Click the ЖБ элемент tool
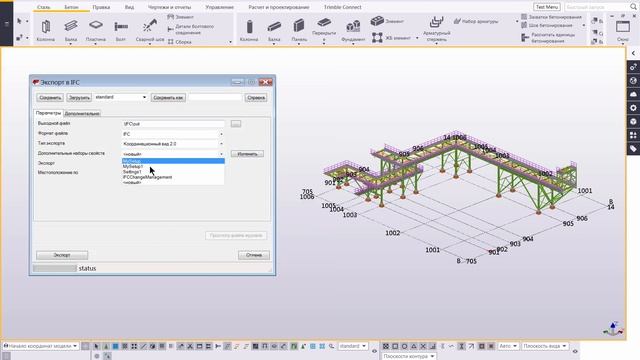This screenshot has height=360, width=640. (392, 38)
